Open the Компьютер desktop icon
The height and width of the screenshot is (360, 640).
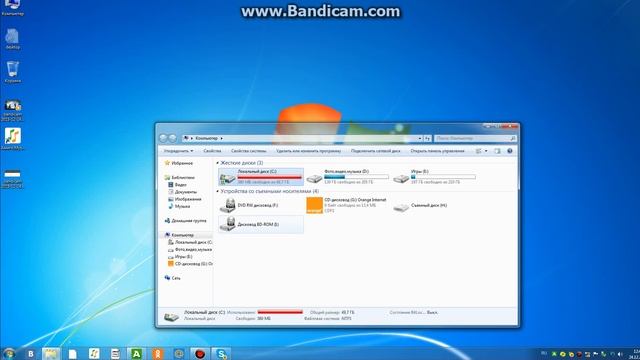tap(13, 7)
